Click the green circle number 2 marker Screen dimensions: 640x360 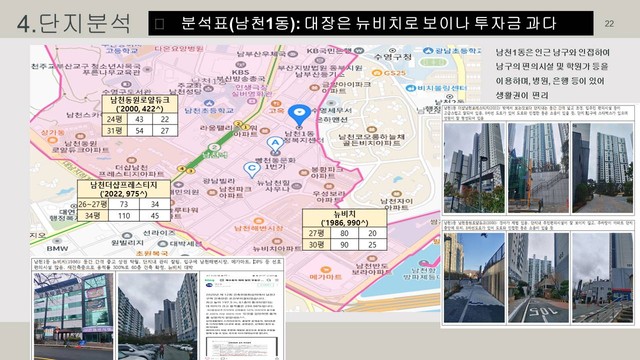[x=214, y=147]
